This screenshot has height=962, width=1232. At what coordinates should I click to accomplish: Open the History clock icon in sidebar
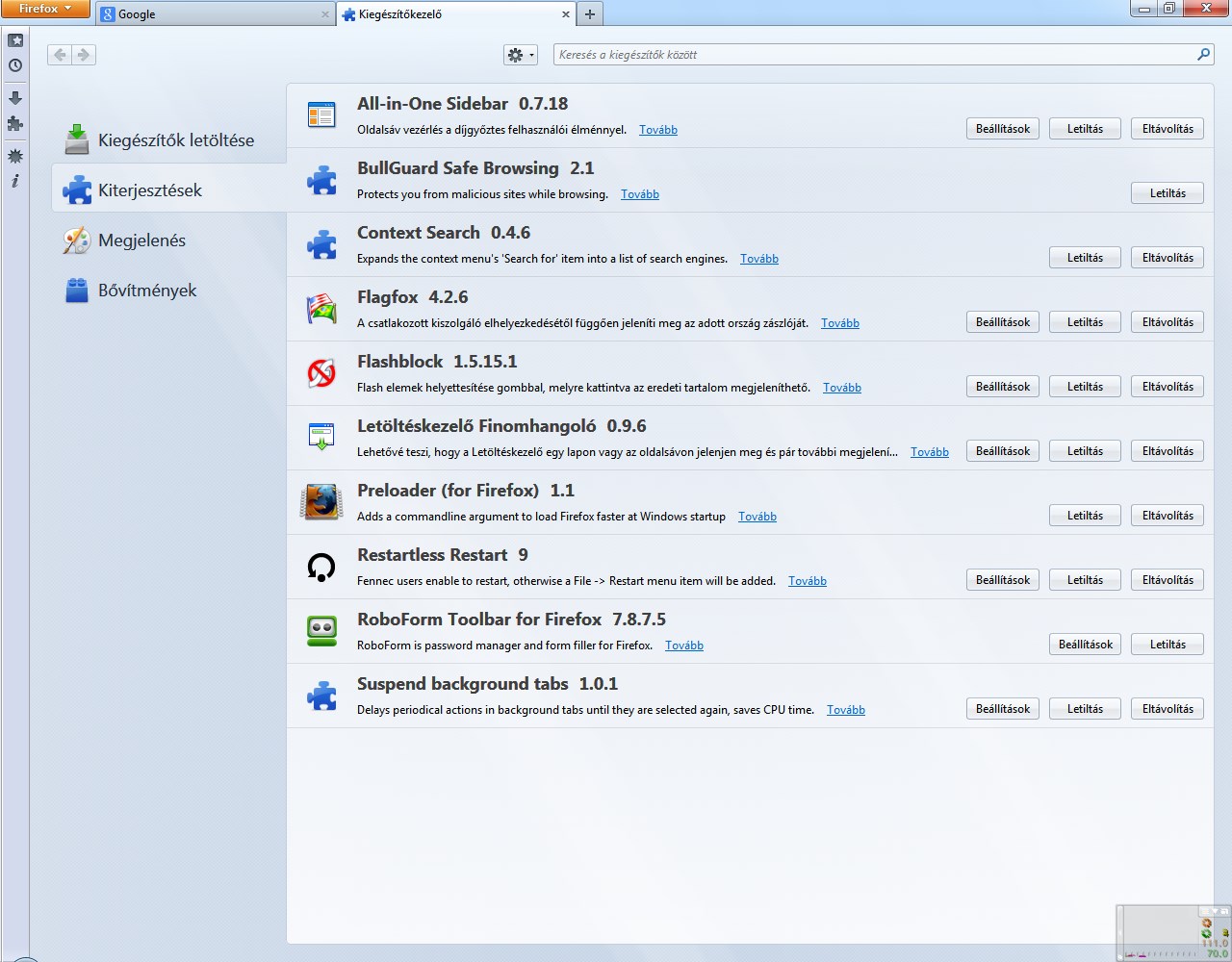15,65
